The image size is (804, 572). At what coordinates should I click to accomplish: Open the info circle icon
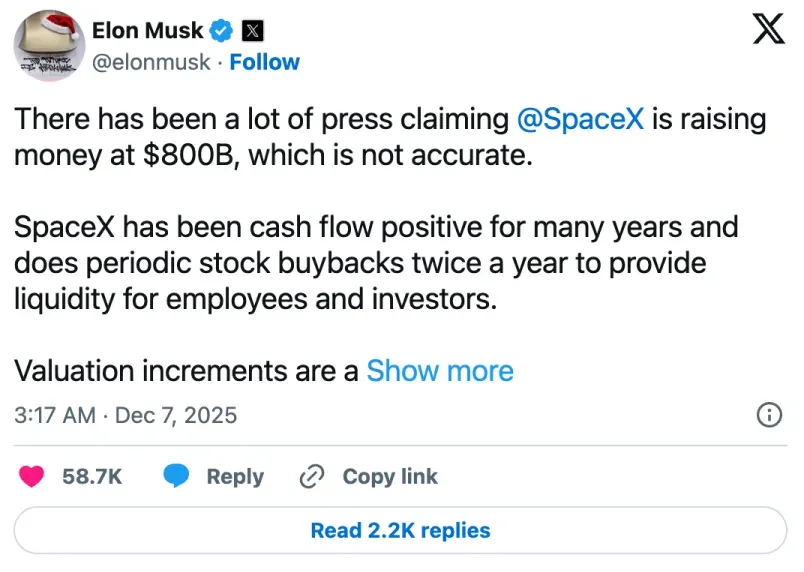(x=768, y=415)
